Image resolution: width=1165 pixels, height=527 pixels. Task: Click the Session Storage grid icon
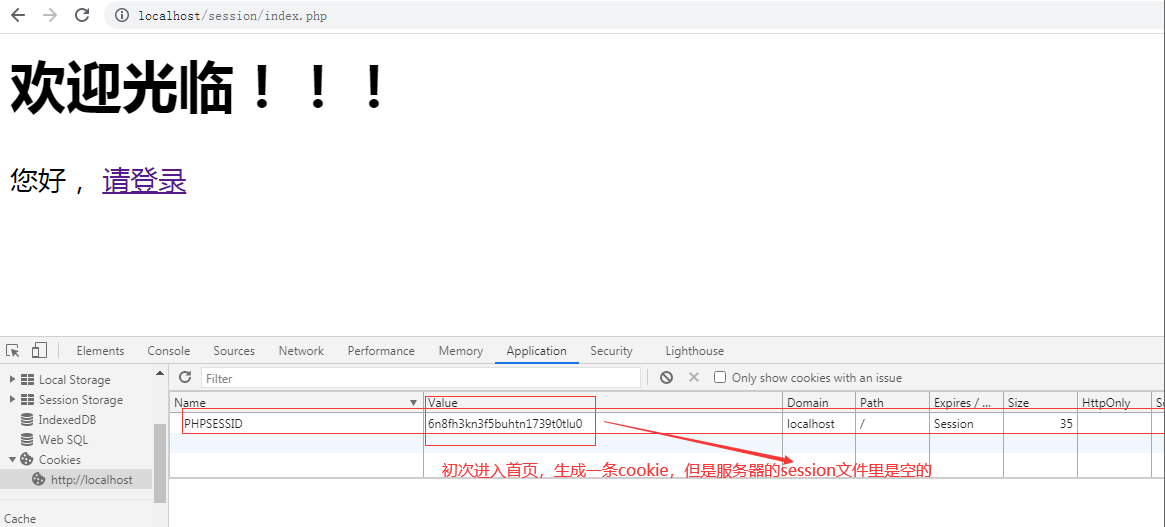tap(27, 400)
